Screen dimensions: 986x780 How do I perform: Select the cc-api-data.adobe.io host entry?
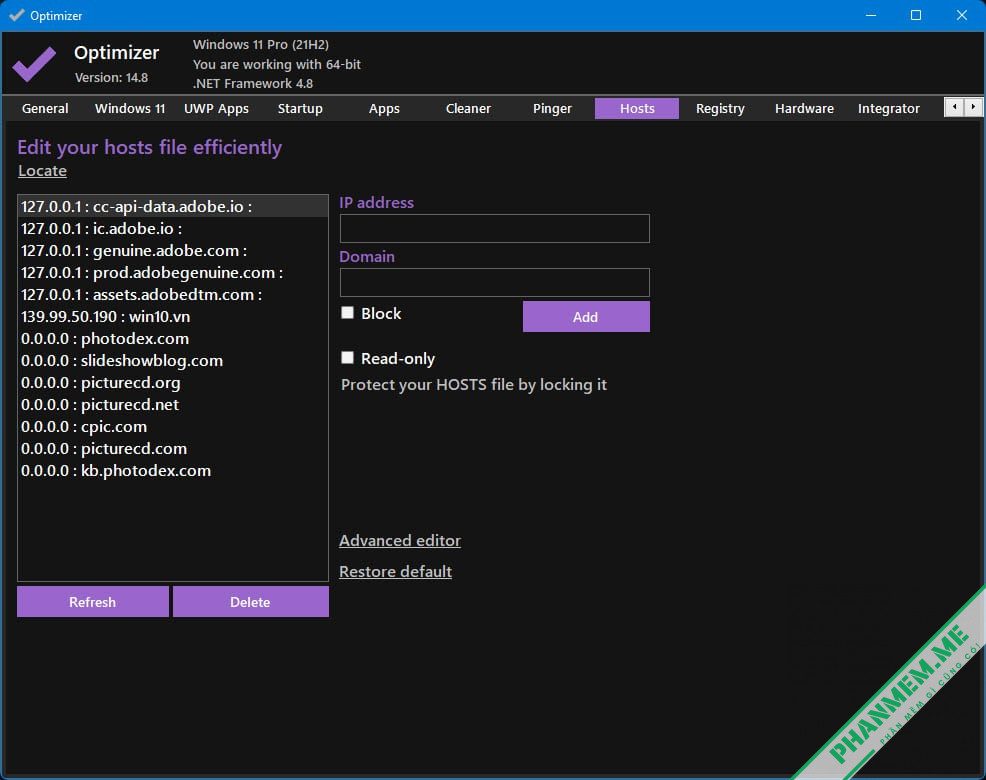click(173, 206)
